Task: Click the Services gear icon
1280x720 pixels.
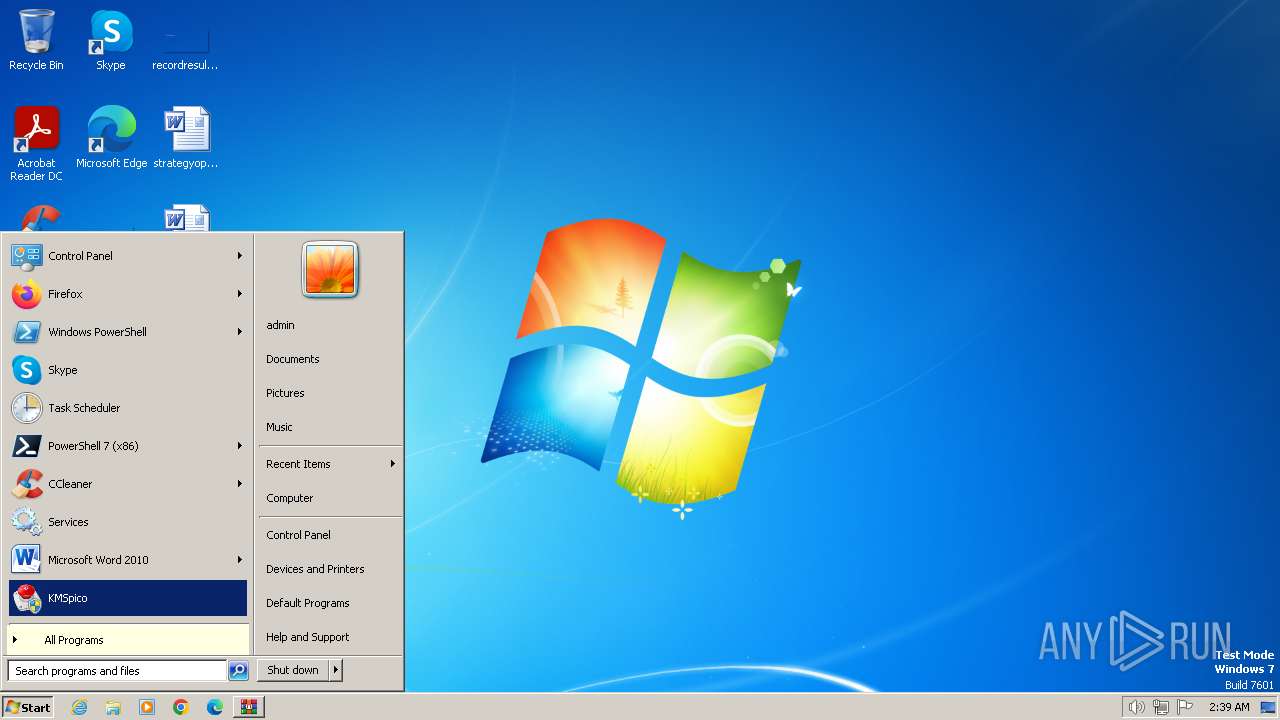Action: tap(26, 522)
